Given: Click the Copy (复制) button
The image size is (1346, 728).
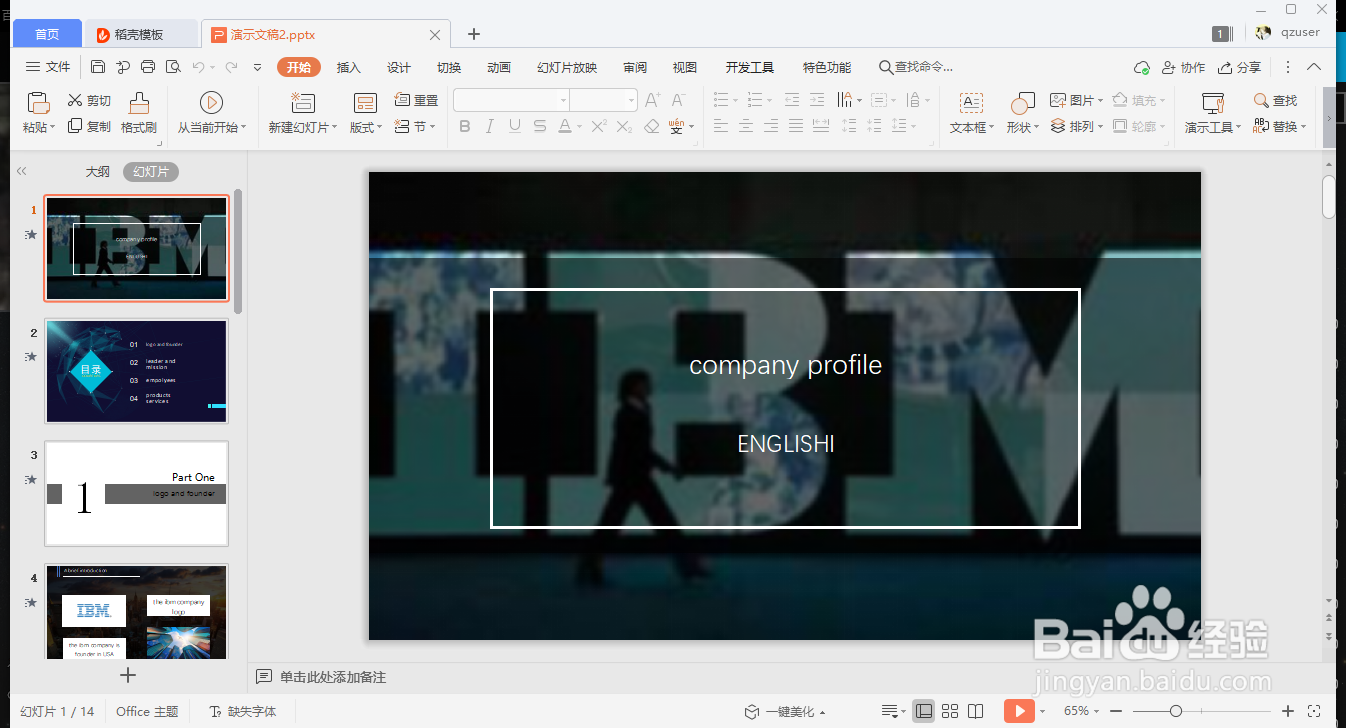Looking at the screenshot, I should point(89,126).
